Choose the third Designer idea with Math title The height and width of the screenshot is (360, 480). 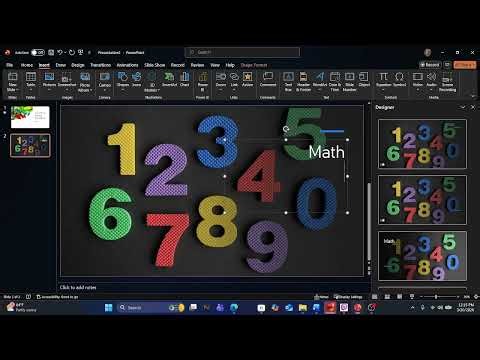click(422, 256)
